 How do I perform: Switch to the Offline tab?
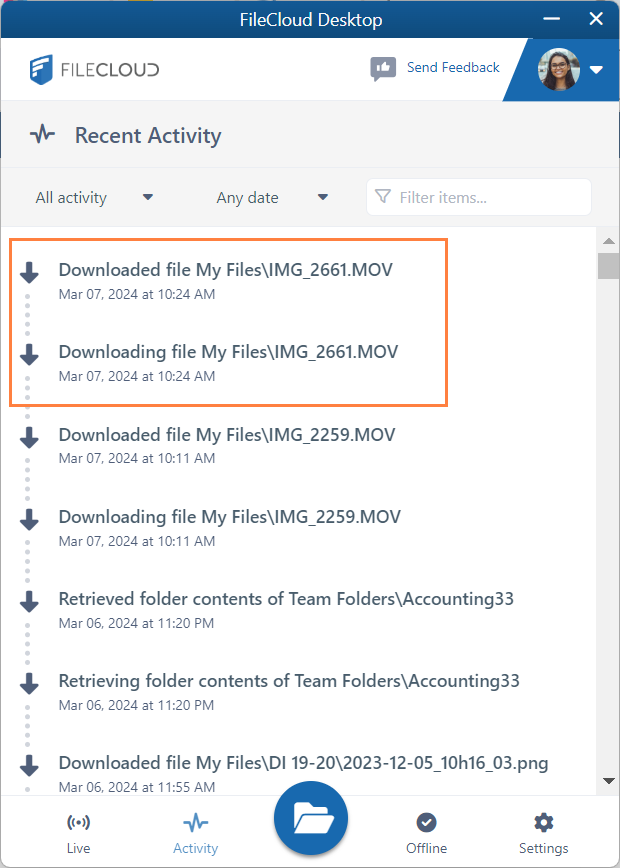click(x=426, y=833)
